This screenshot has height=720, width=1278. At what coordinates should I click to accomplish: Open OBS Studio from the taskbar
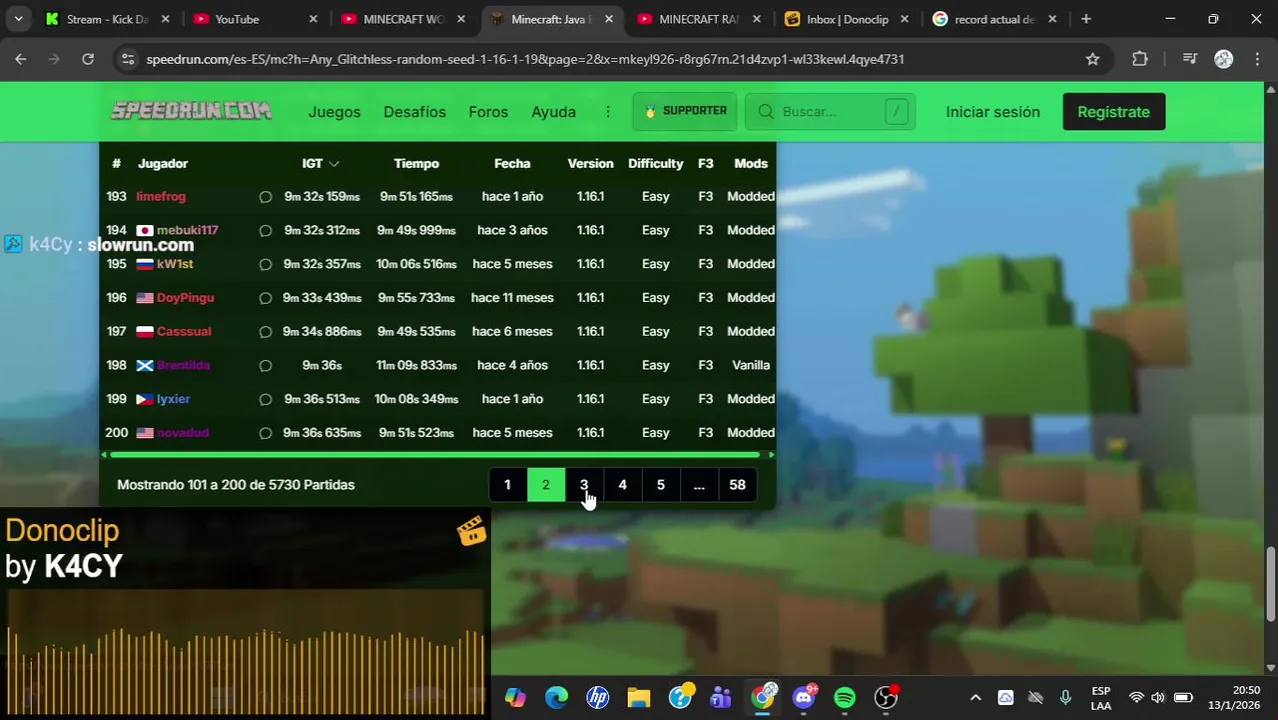click(886, 697)
